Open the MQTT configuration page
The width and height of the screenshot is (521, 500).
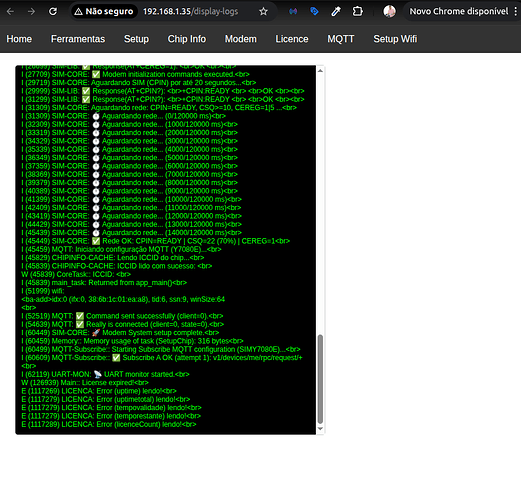(x=341, y=39)
